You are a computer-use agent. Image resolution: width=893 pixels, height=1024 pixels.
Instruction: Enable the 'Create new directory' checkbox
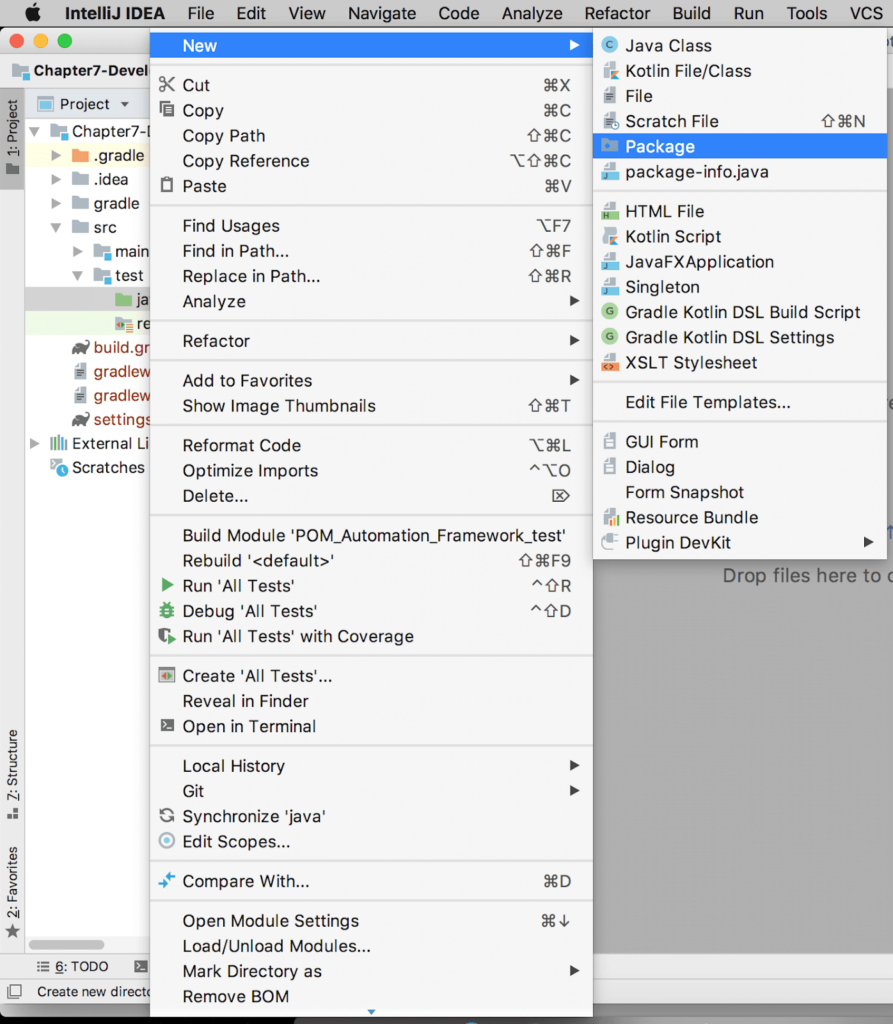13,992
